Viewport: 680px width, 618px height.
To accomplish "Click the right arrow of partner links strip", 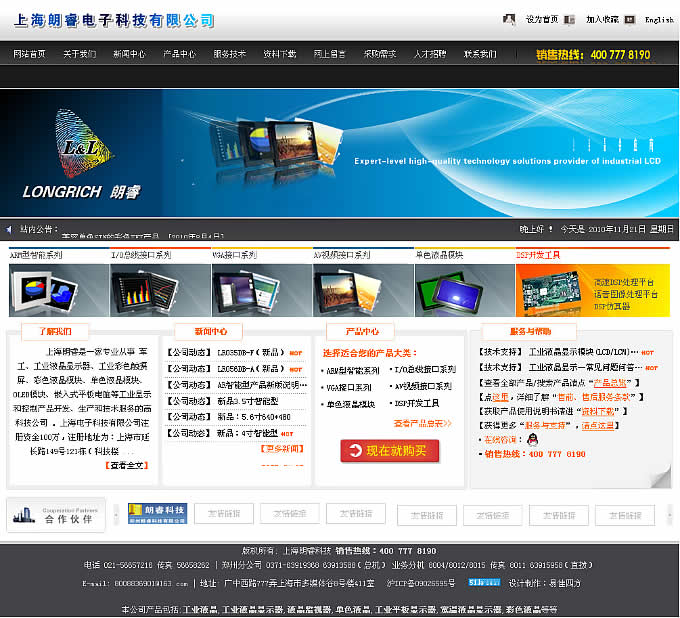I will coord(668,515).
